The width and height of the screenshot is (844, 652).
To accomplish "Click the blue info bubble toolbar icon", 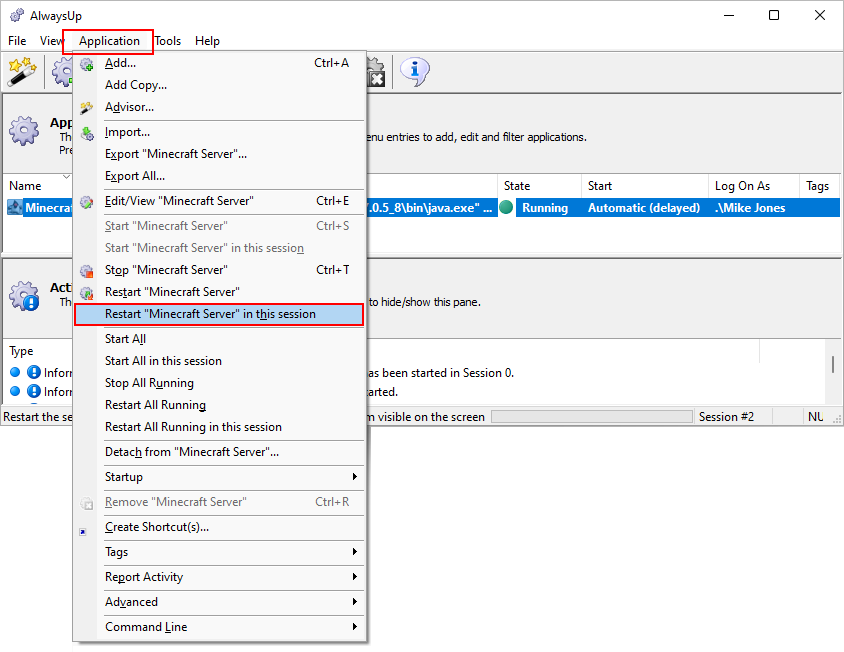I will point(414,71).
